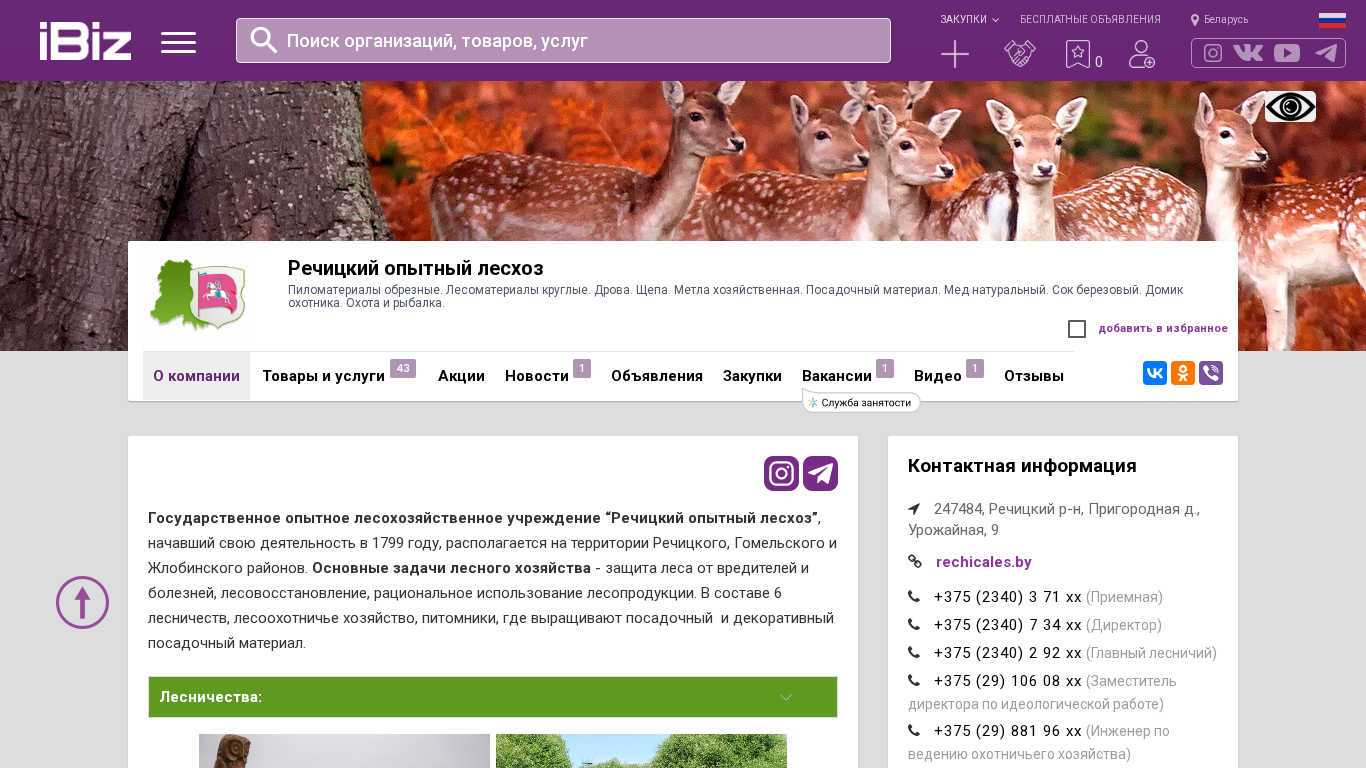This screenshot has height=768, width=1366.
Task: Expand the Лесничества section
Action: pyautogui.click(x=493, y=697)
